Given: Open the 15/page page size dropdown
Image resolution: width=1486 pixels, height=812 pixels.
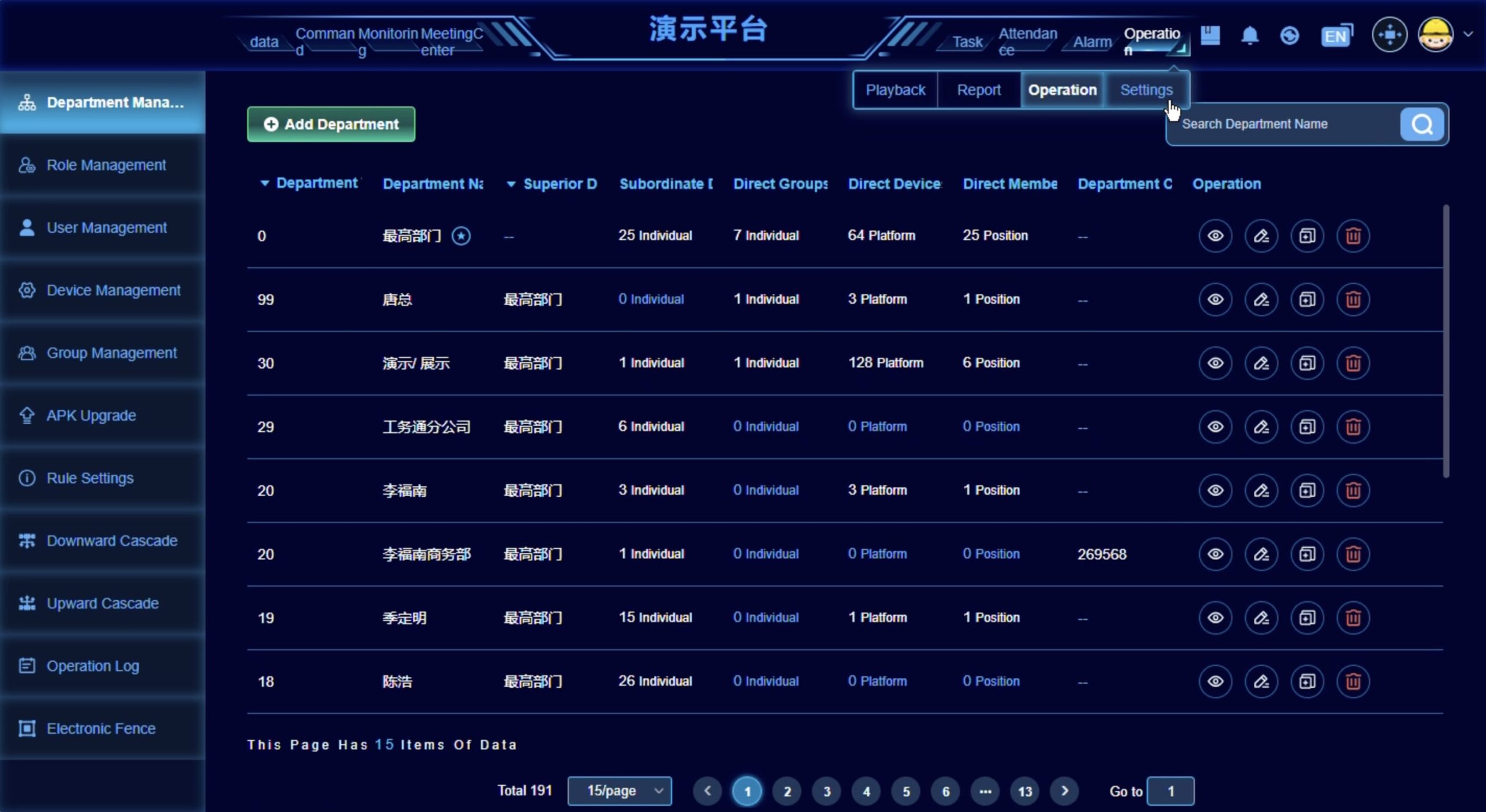Looking at the screenshot, I should coord(619,791).
